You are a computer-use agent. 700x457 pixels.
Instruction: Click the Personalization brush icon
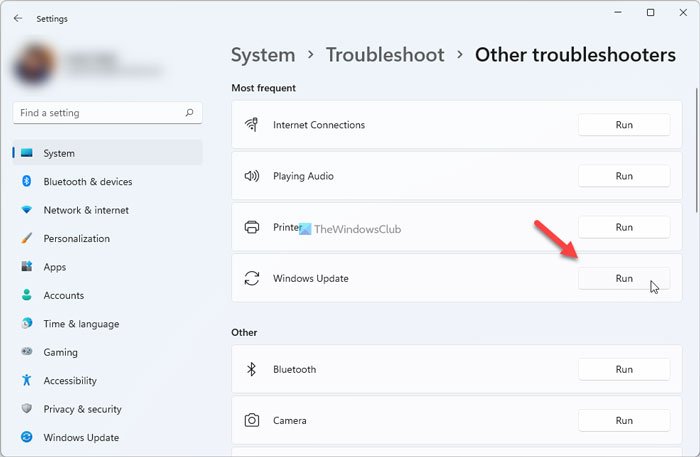click(x=26, y=239)
